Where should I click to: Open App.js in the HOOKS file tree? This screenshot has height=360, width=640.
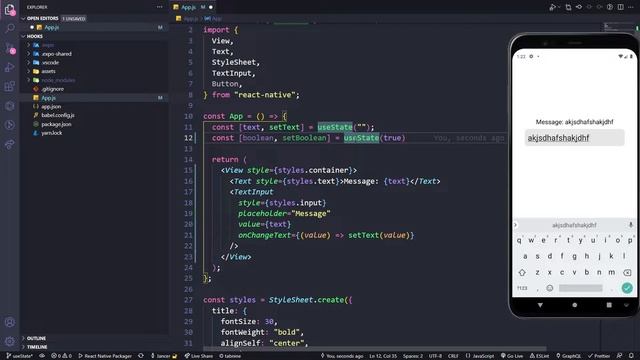[x=94, y=98]
